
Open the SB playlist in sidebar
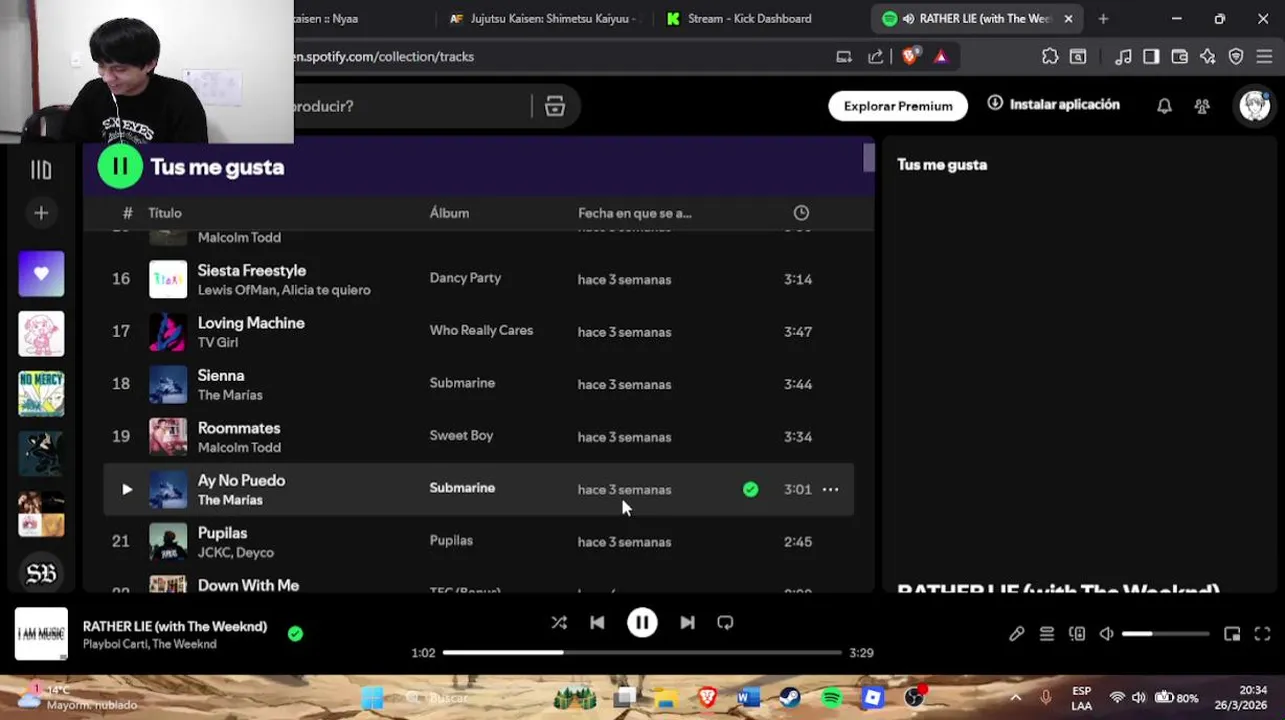click(41, 573)
